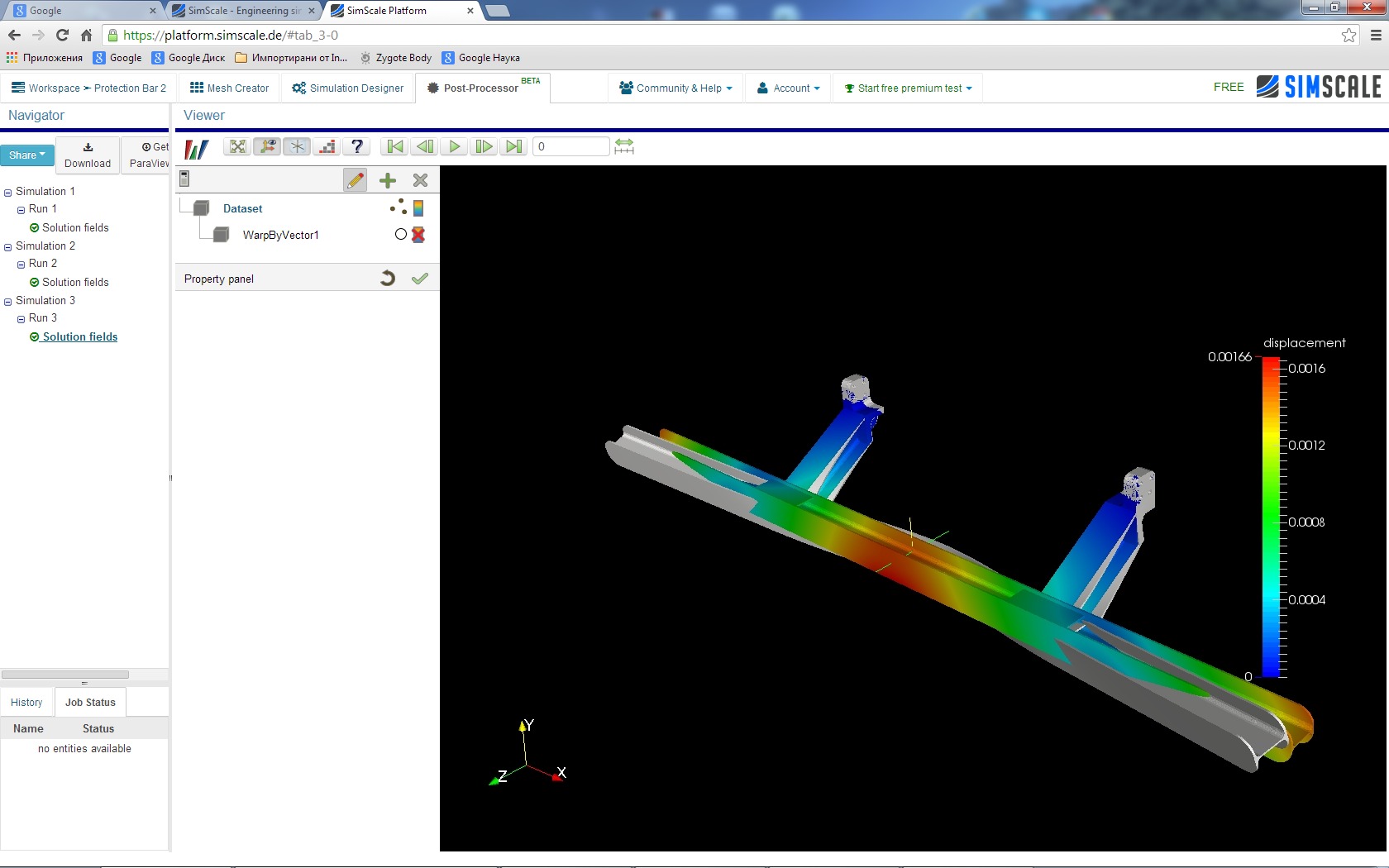Step to previous animation frame
This screenshot has width=1389, height=868.
pos(425,147)
